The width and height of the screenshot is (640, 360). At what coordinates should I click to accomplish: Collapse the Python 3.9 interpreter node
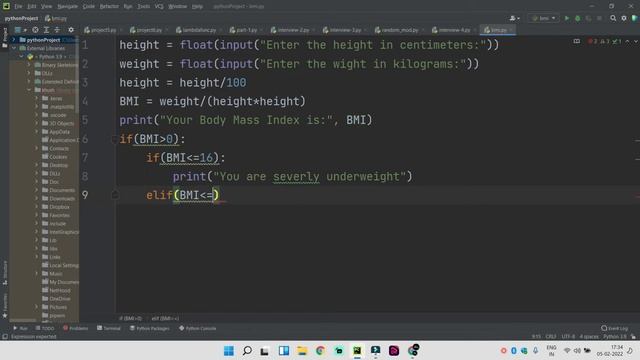point(21,57)
